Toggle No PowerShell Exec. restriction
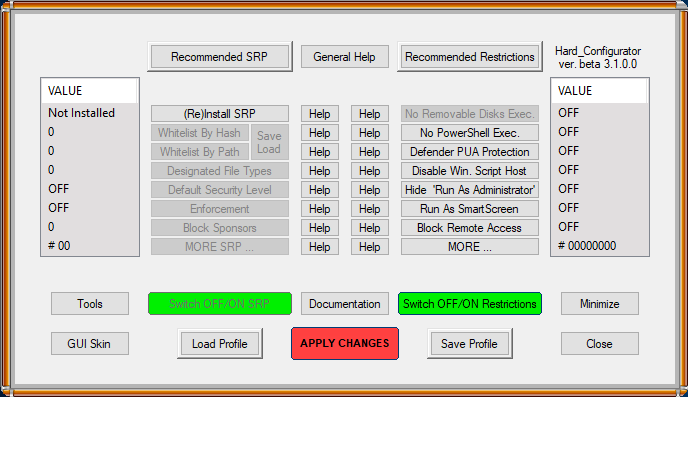Image resolution: width=688 pixels, height=460 pixels. (469, 133)
